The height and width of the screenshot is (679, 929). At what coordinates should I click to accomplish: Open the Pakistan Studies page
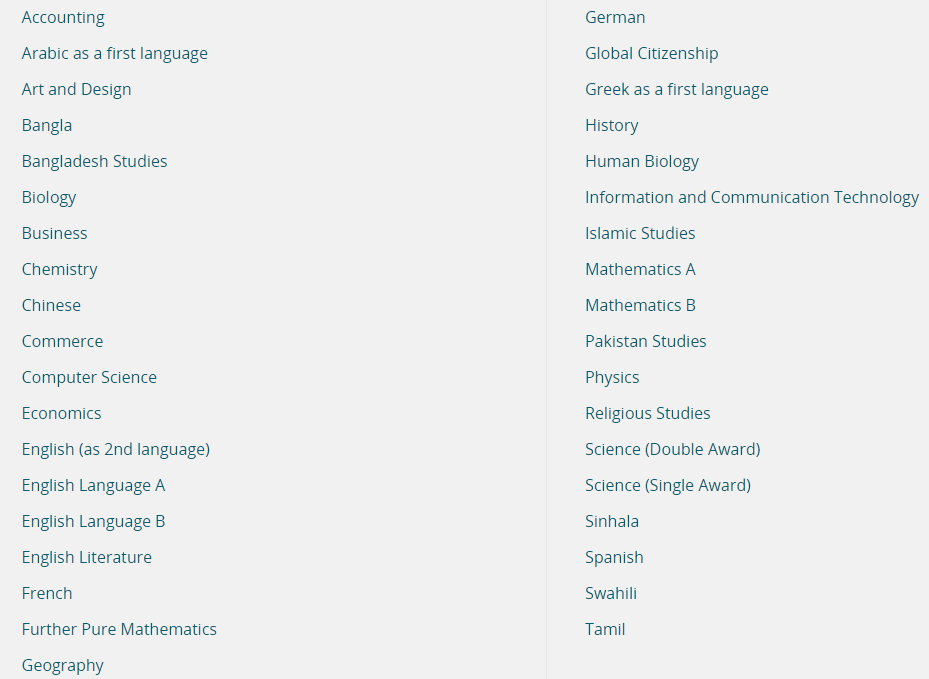point(646,341)
